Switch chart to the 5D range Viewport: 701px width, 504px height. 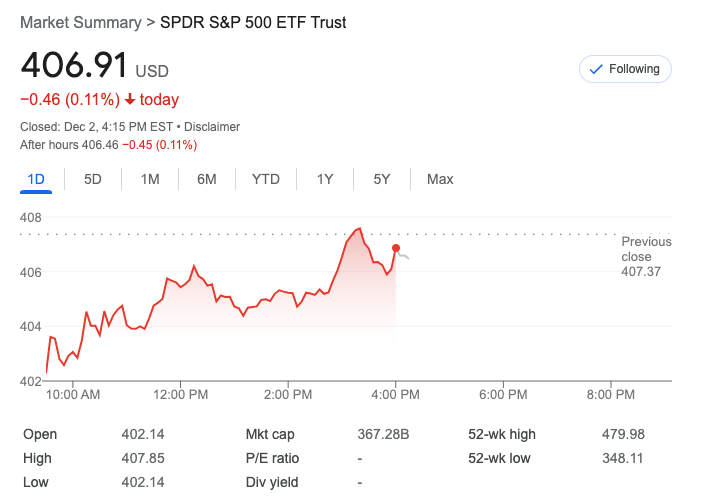point(93,179)
